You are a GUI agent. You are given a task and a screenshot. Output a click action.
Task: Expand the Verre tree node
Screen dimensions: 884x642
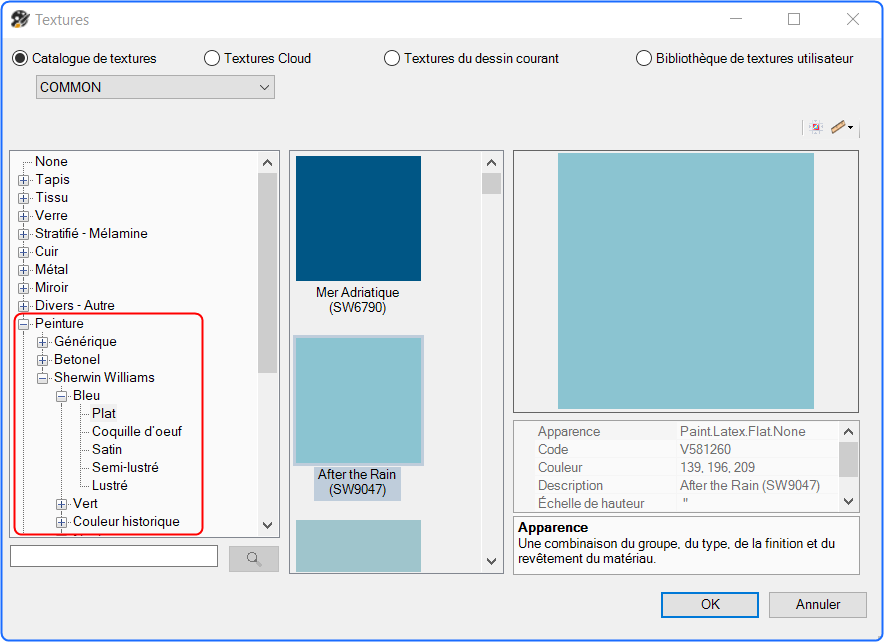pyautogui.click(x=24, y=216)
